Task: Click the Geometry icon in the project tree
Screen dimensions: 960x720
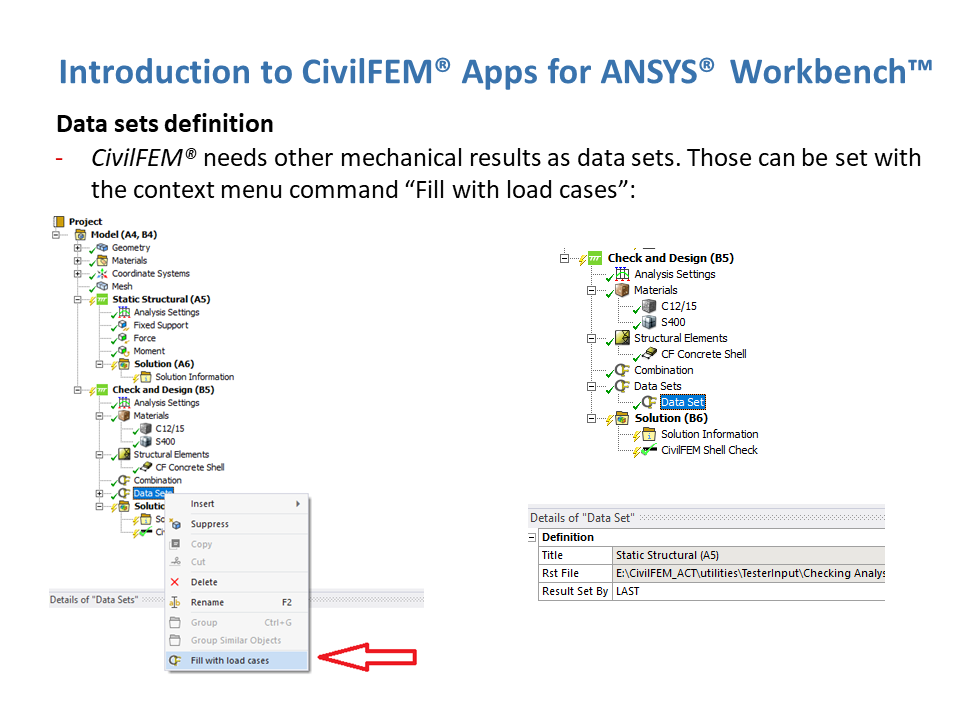Action: (x=102, y=248)
